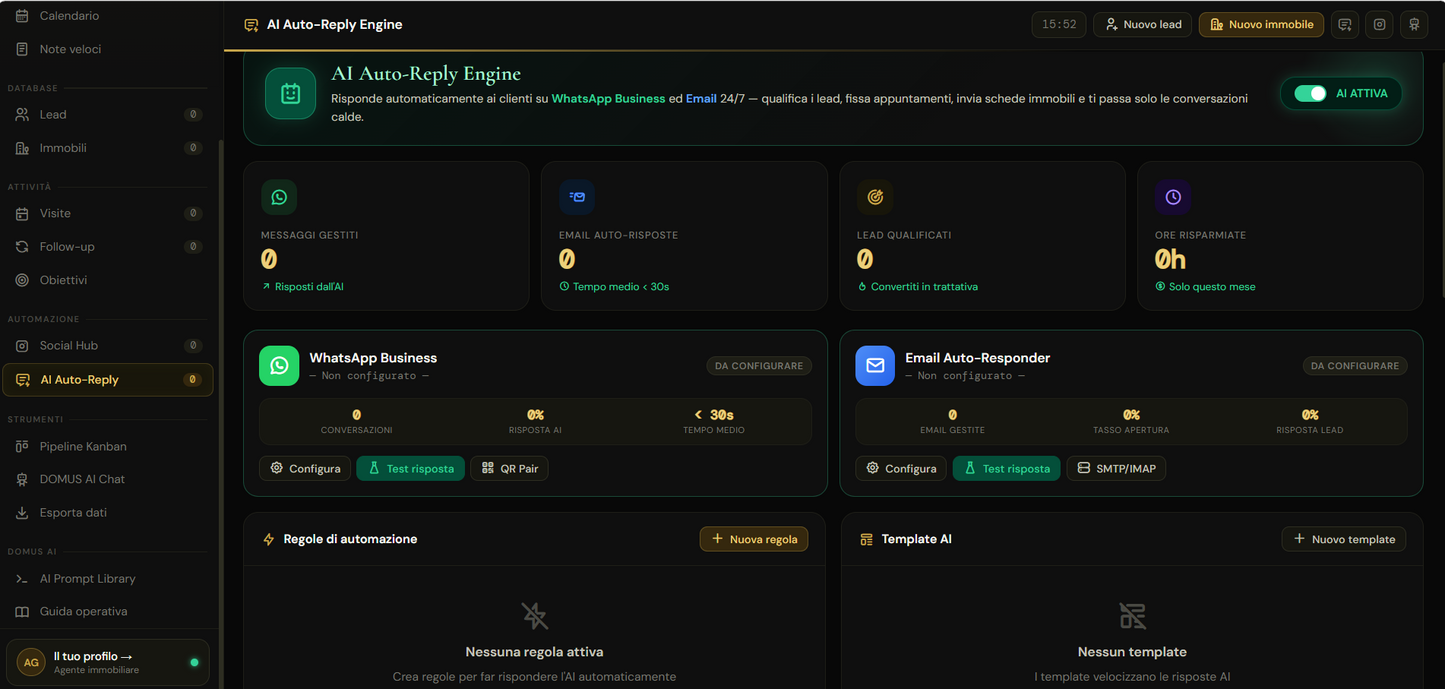Screen dimensions: 1445x689
Task: Open Calendario in the sidebar
Action: click(x=107, y=16)
